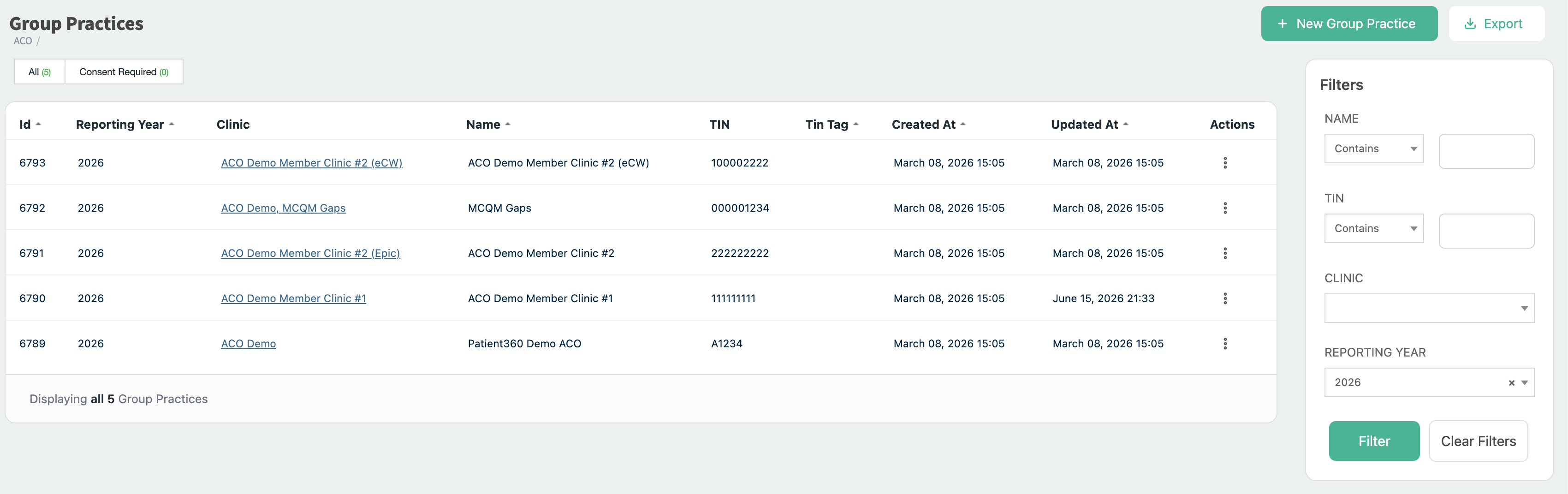
Task: Sort by Updated At column header
Action: pos(1090,124)
